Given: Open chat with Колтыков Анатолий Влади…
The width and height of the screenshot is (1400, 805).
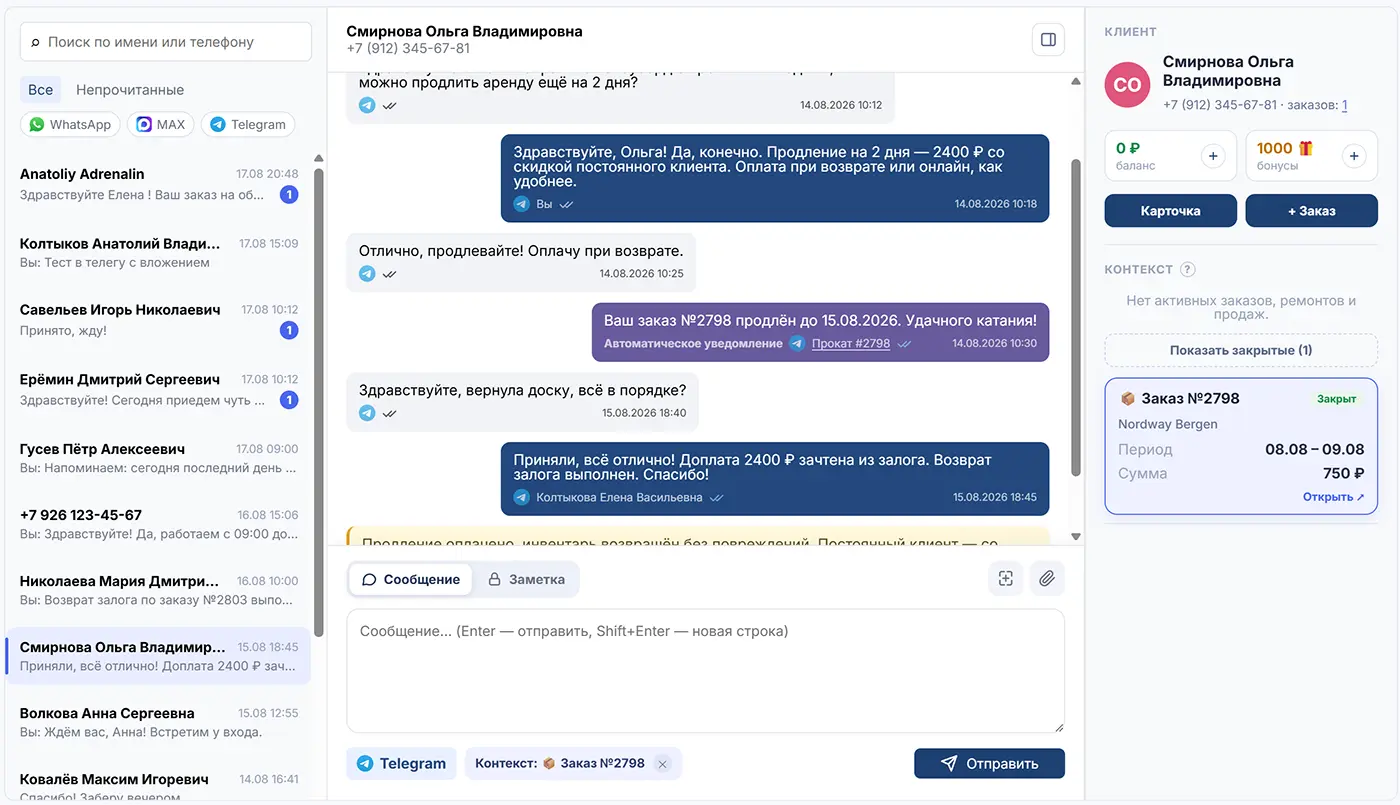Looking at the screenshot, I should tap(159, 253).
